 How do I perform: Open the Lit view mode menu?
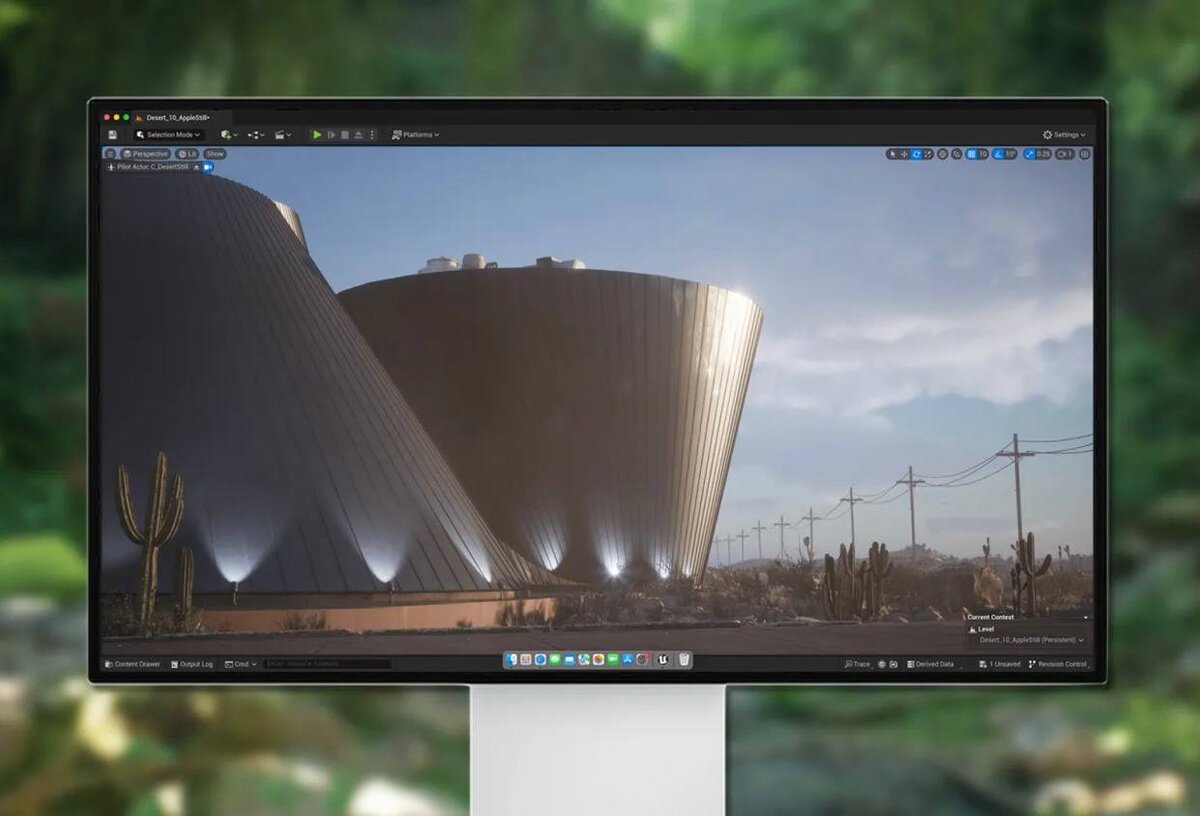coord(187,154)
